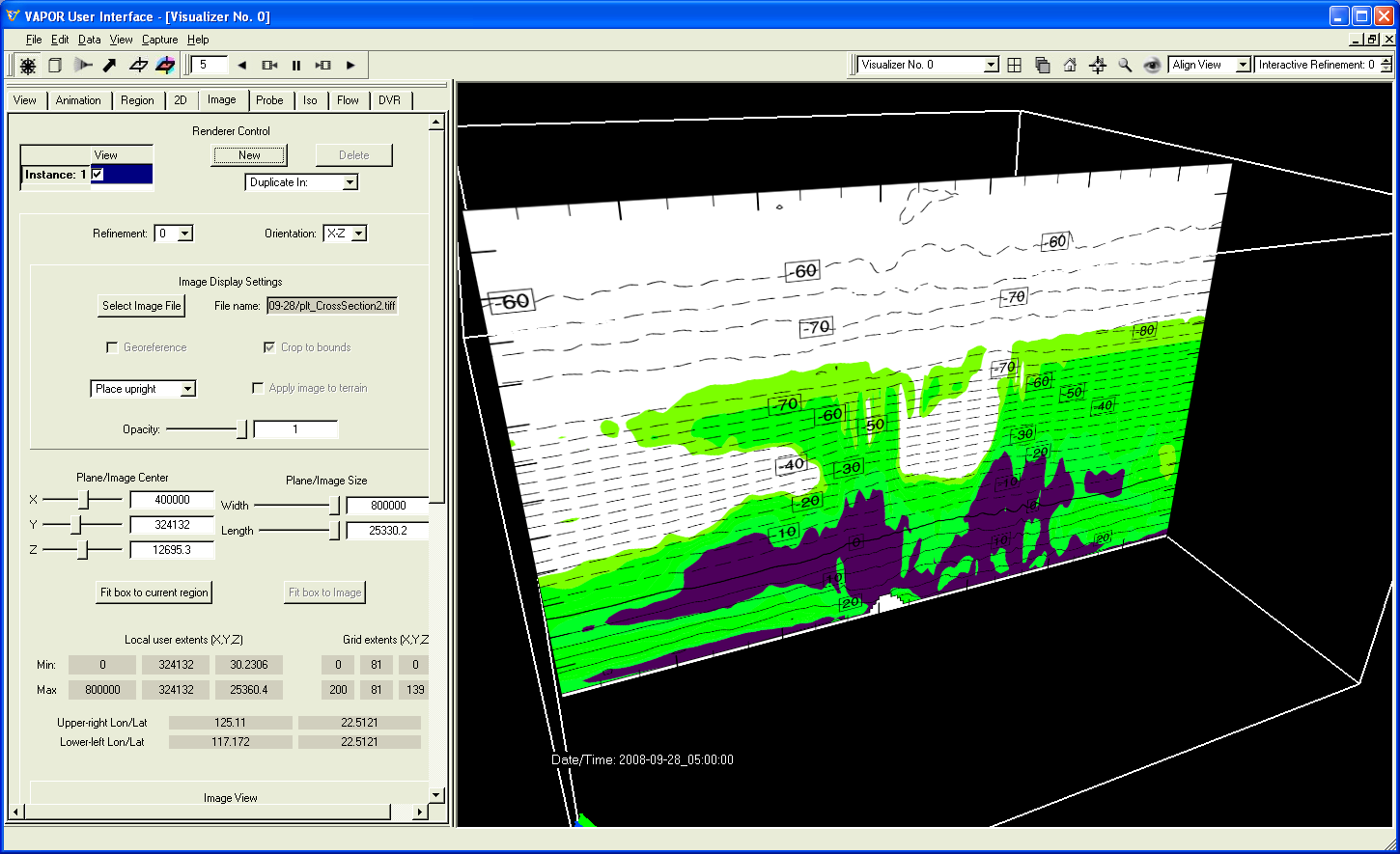Click the home viewpoint icon

[x=1070, y=66]
